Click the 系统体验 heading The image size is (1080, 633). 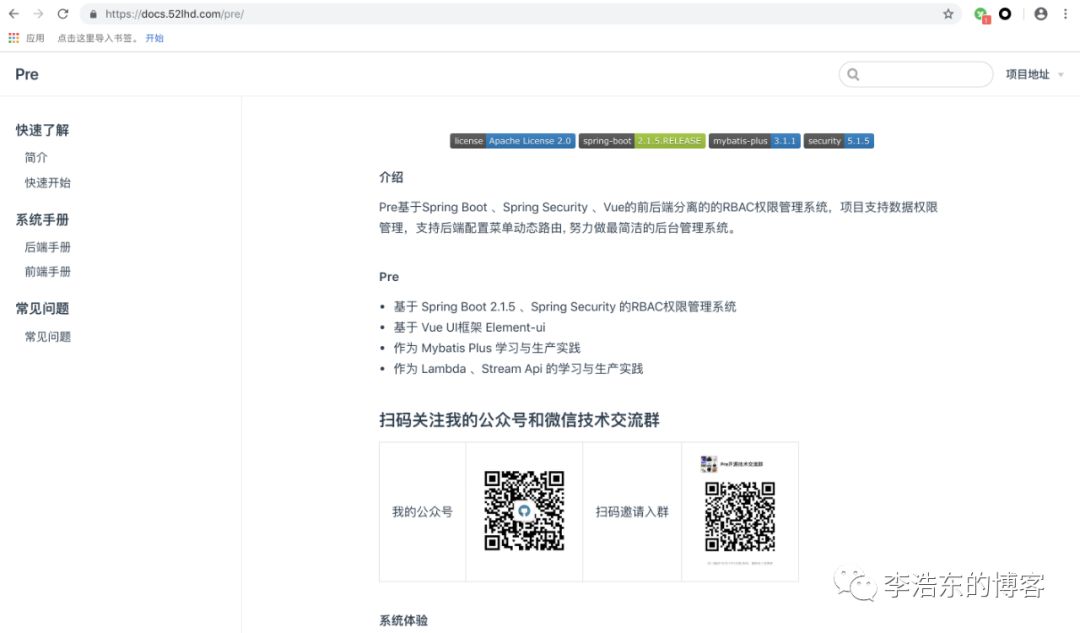[403, 621]
